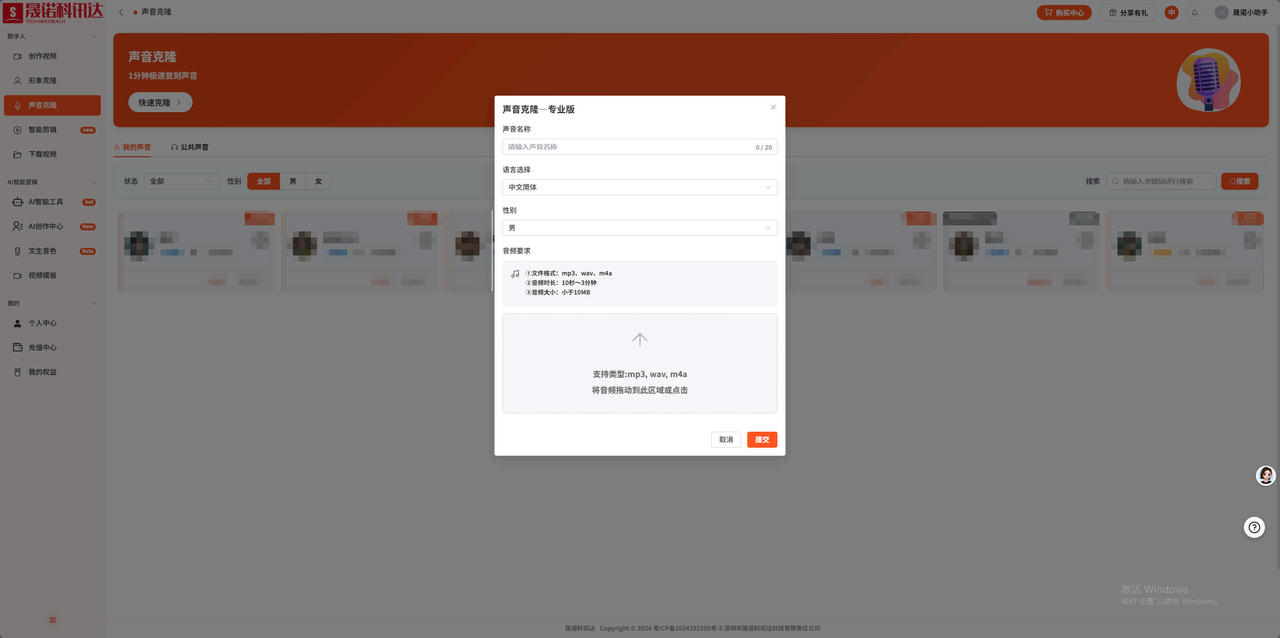Viewport: 1280px width, 638px height.
Task: Collapse the 我的 sidebar section
Action: click(x=94, y=303)
